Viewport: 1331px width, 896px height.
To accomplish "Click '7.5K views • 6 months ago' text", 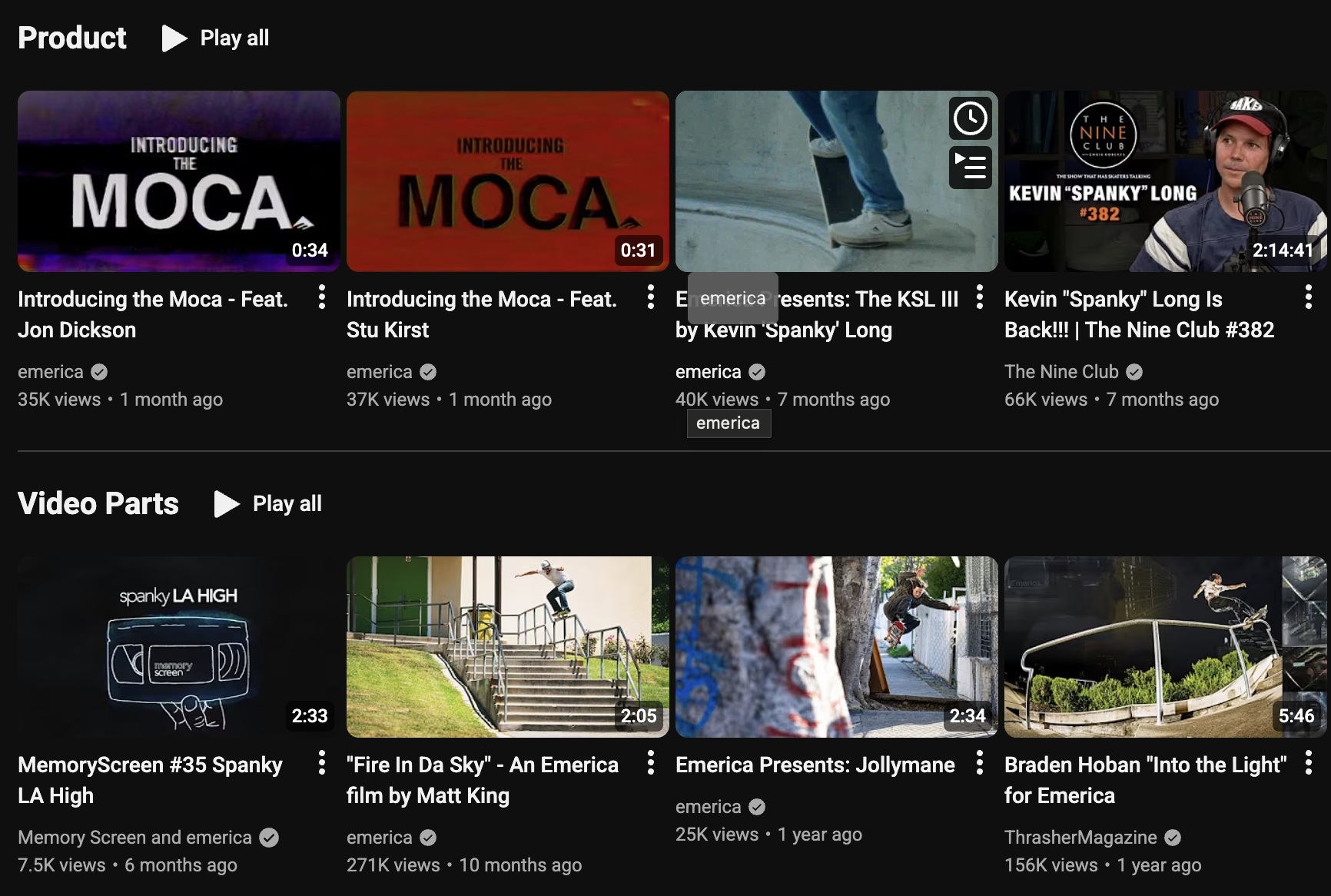I will click(128, 865).
